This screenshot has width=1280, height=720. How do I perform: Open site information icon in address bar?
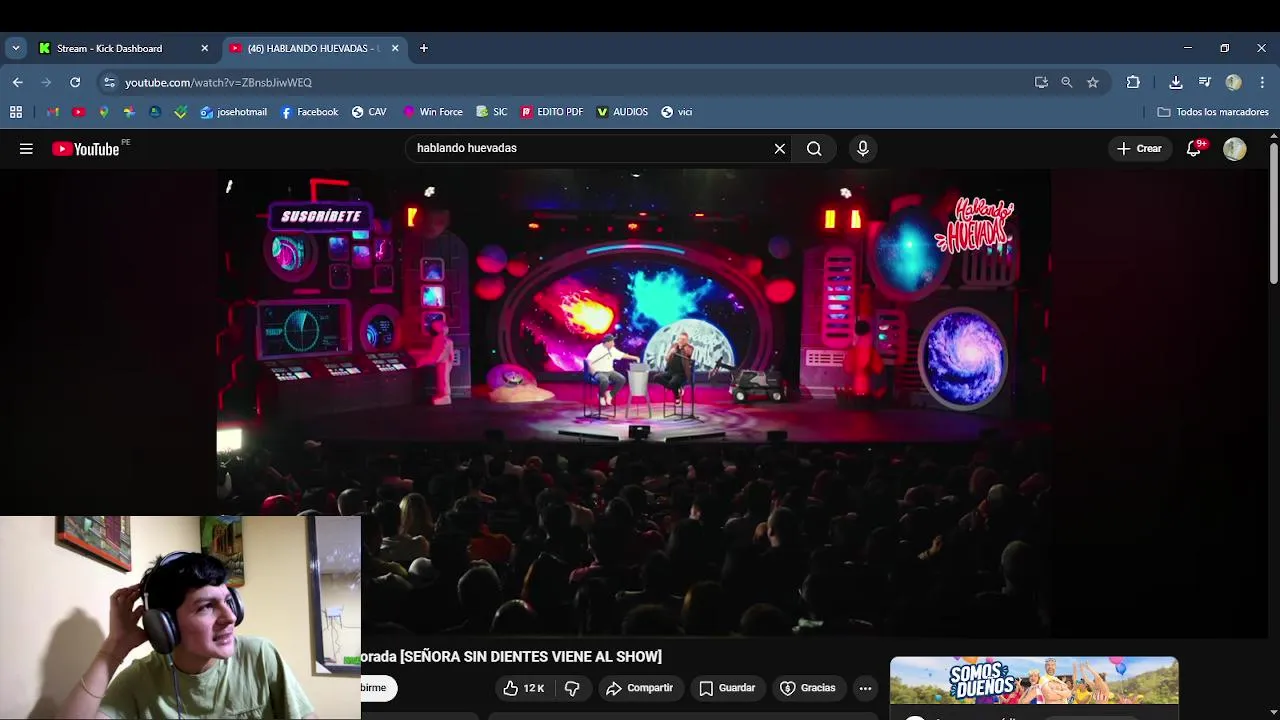[x=109, y=82]
